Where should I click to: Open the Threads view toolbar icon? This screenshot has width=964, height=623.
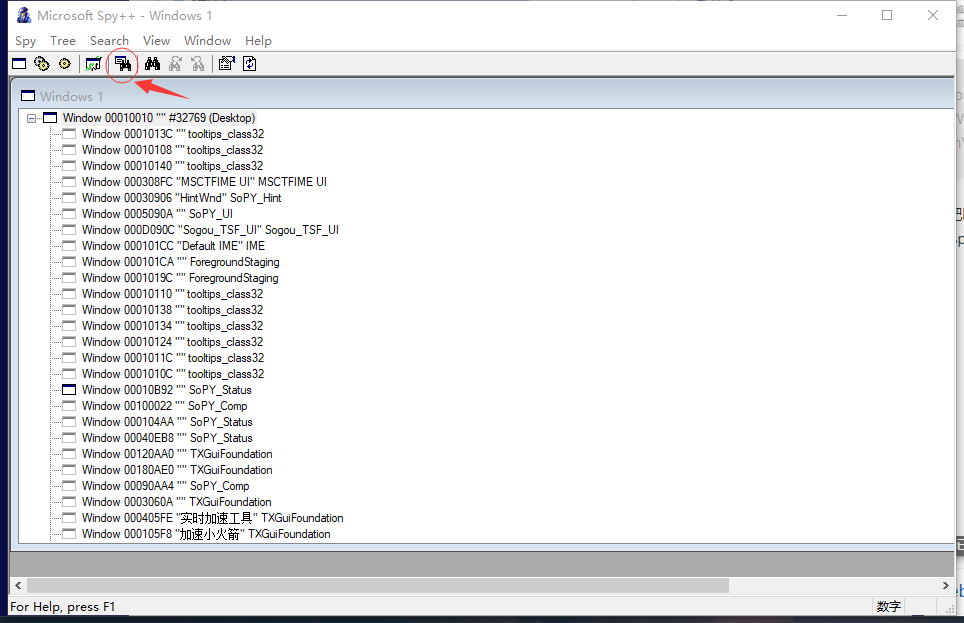click(65, 64)
